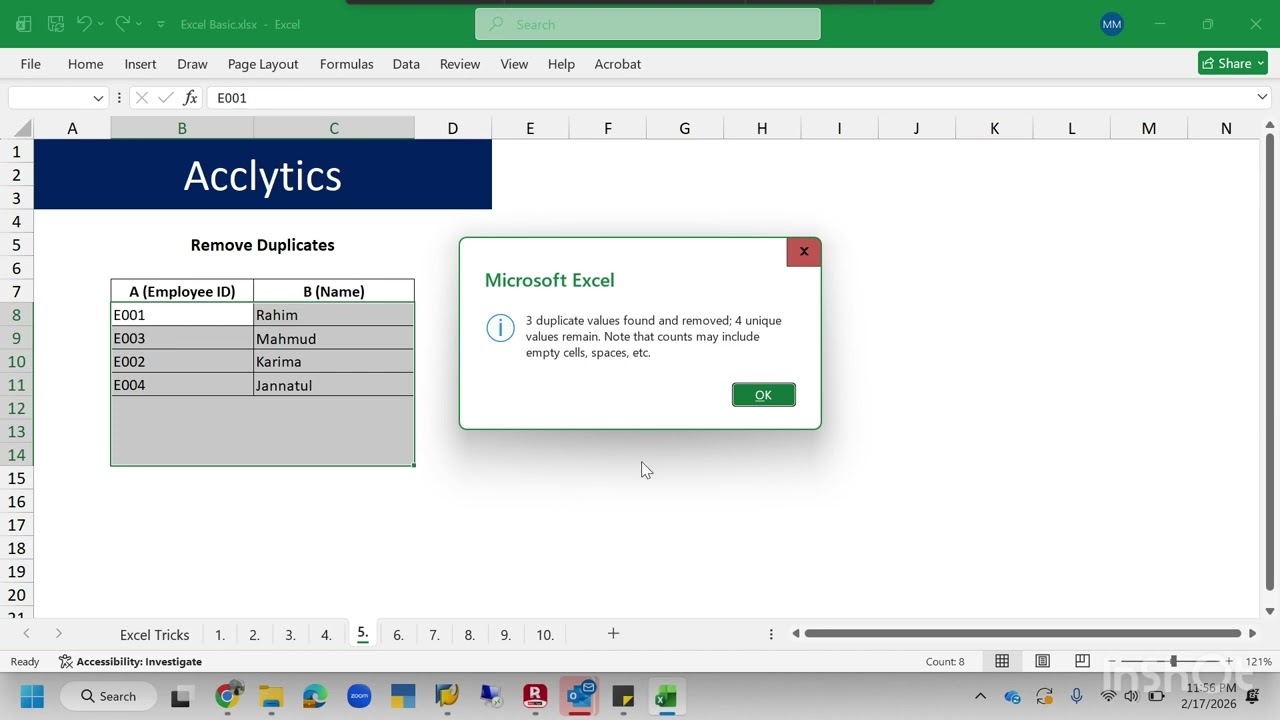Click zoom out minus button
The width and height of the screenshot is (1280, 720).
(1115, 662)
